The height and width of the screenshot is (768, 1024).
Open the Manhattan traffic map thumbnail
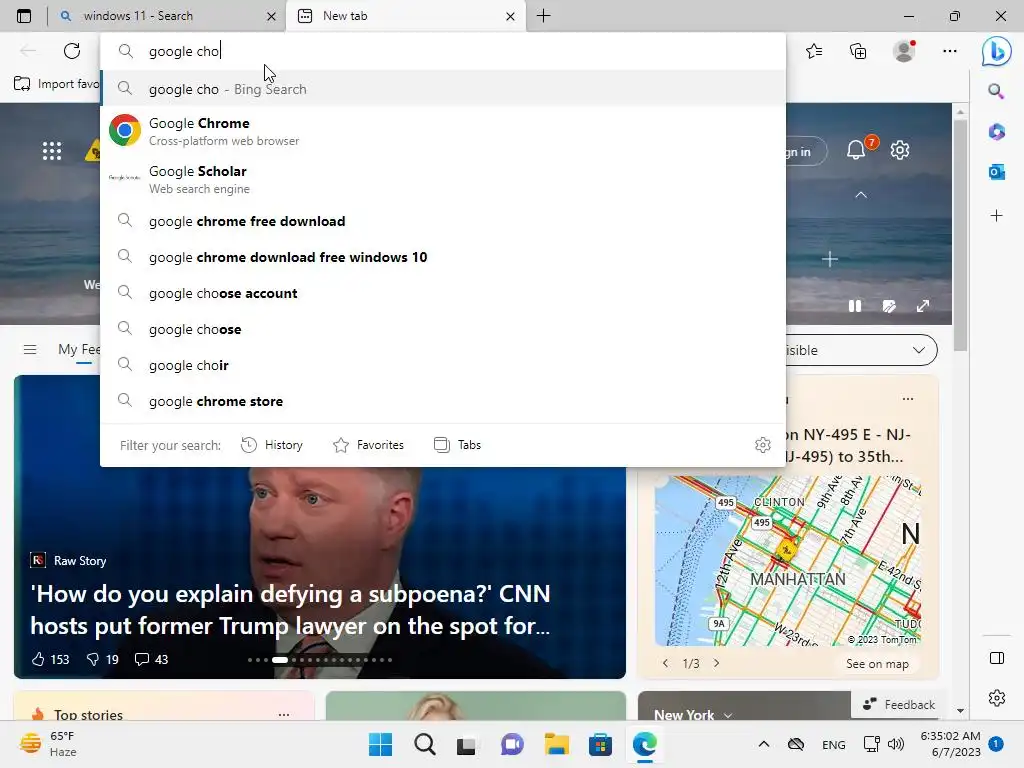(x=788, y=560)
